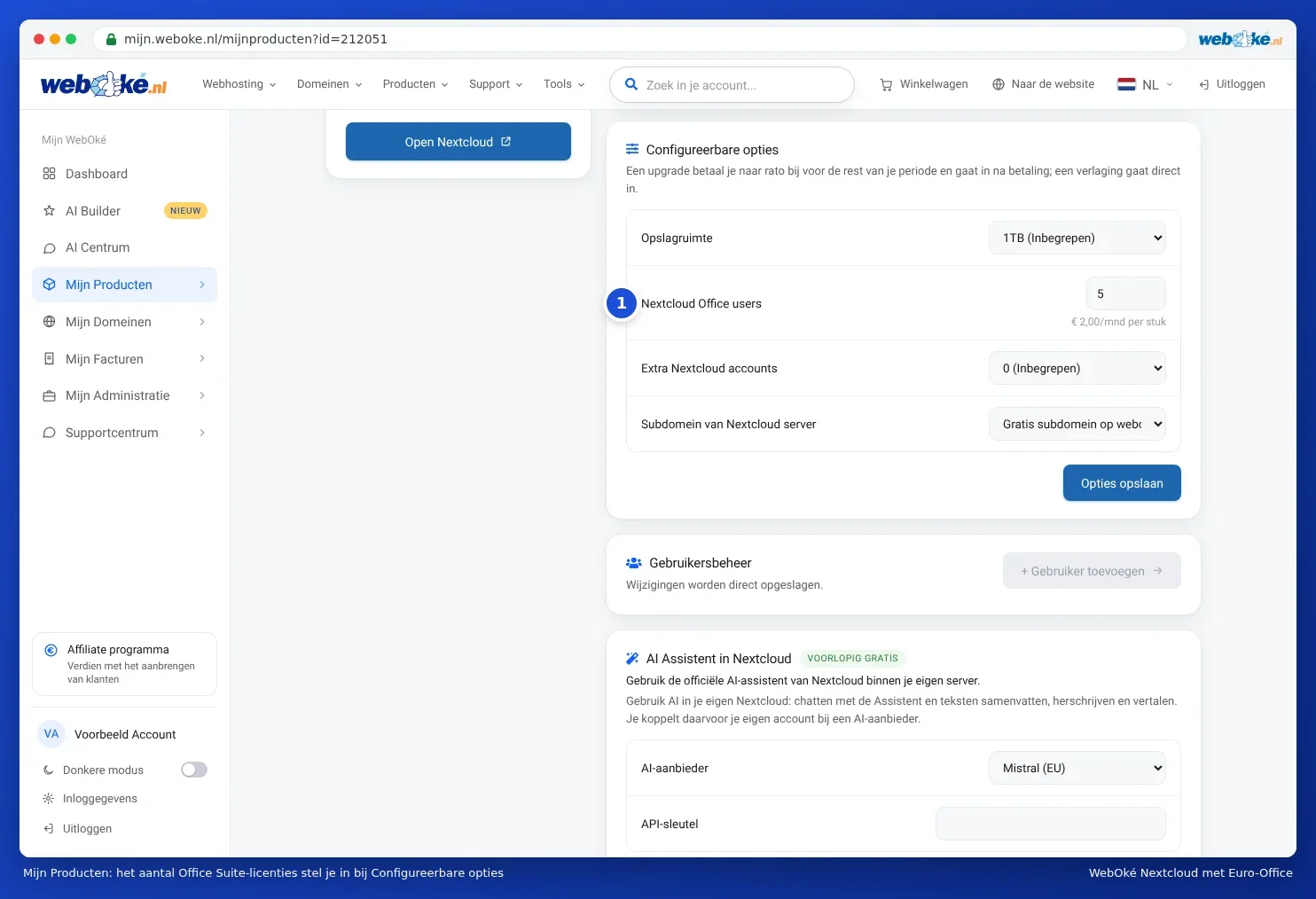Click the moon icon beside Donkere modus
This screenshot has height=899, width=1316.
49,770
